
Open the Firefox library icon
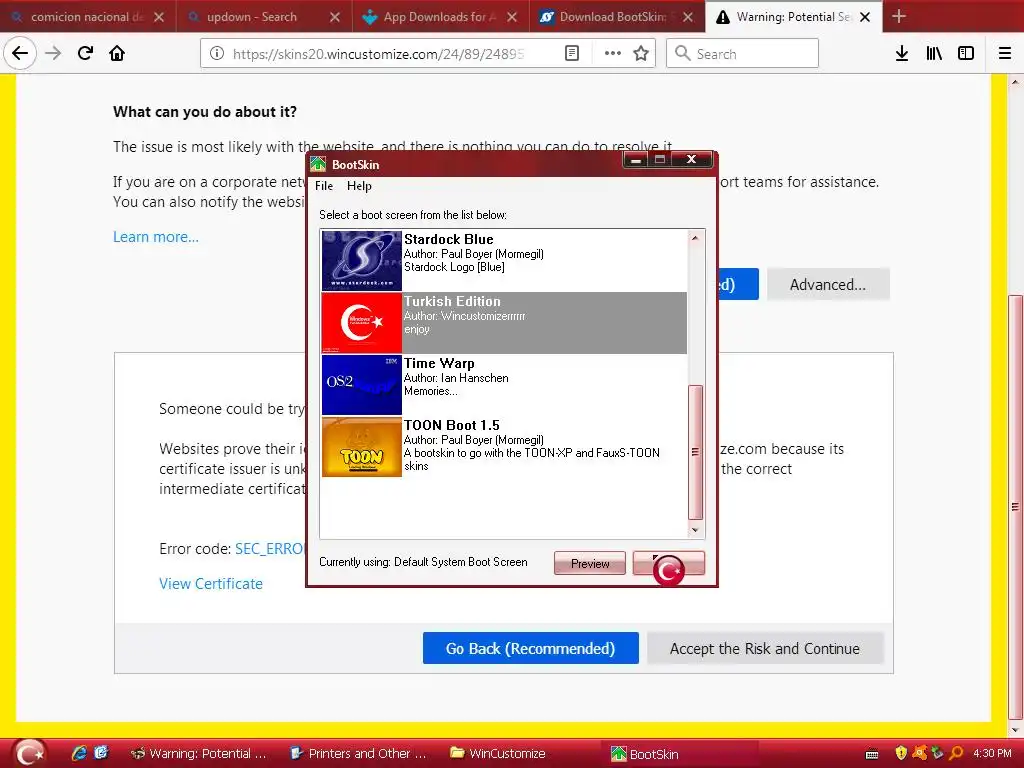[934, 54]
